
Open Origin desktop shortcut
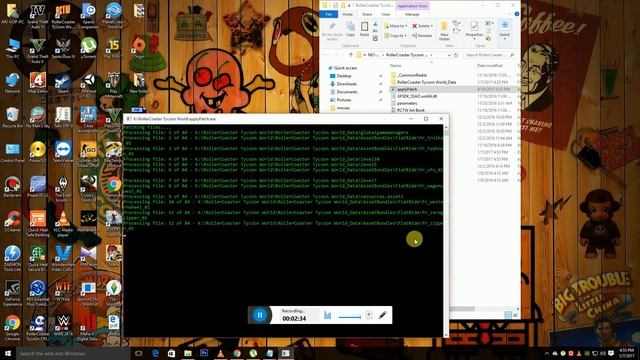tap(139, 48)
